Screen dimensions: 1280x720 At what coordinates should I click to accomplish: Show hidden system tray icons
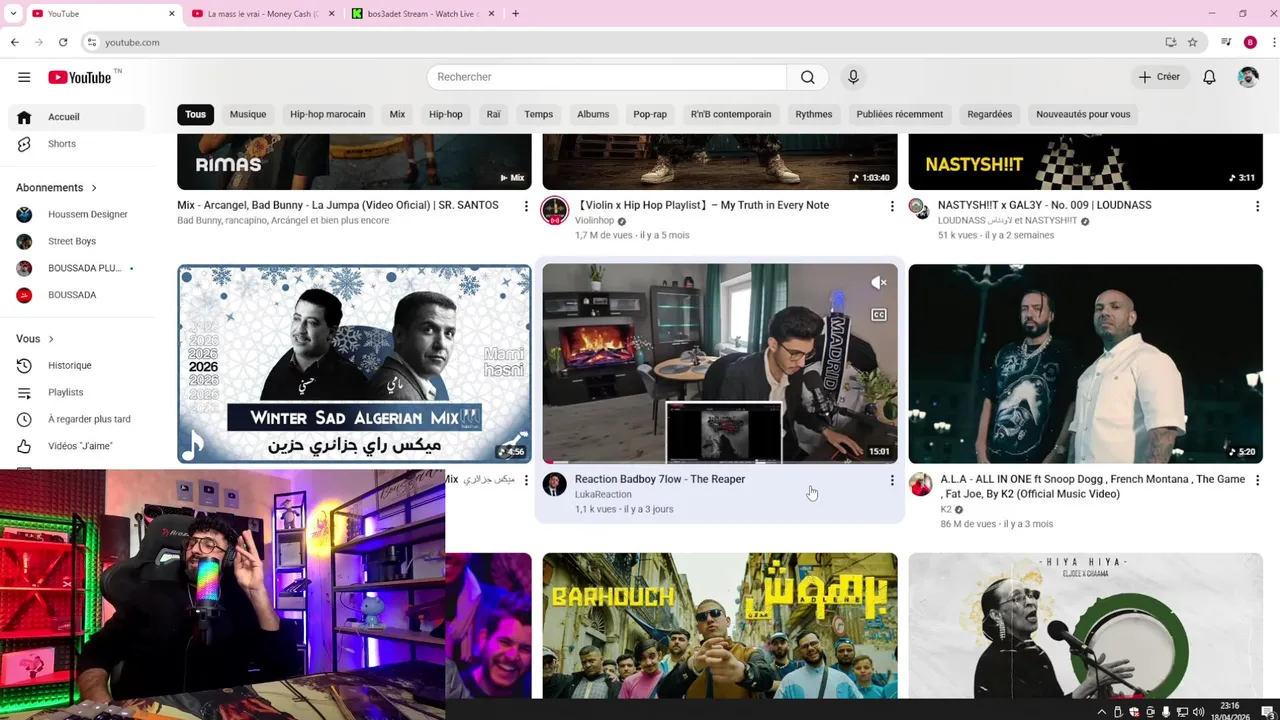(1102, 712)
